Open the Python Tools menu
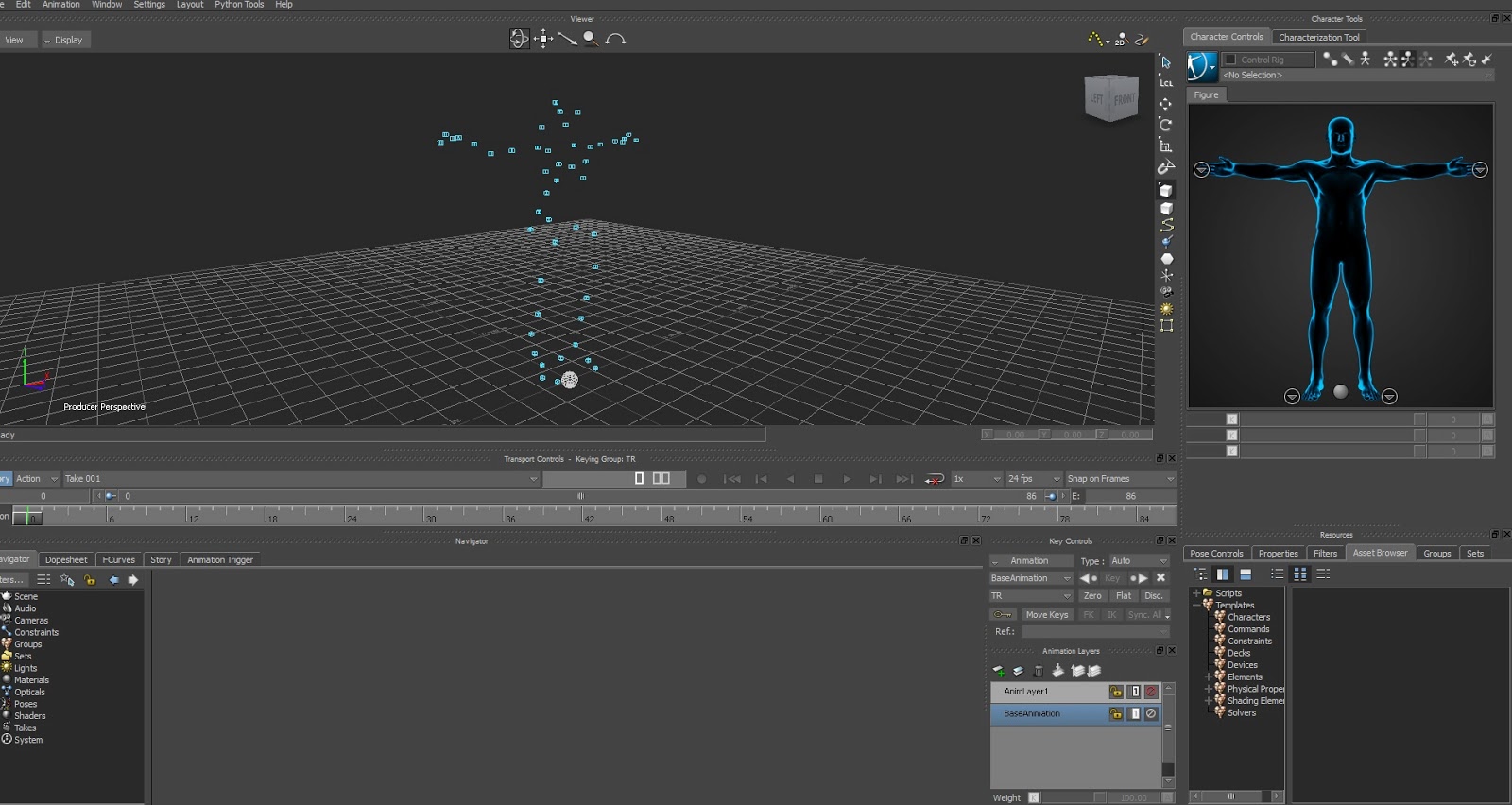 click(239, 5)
